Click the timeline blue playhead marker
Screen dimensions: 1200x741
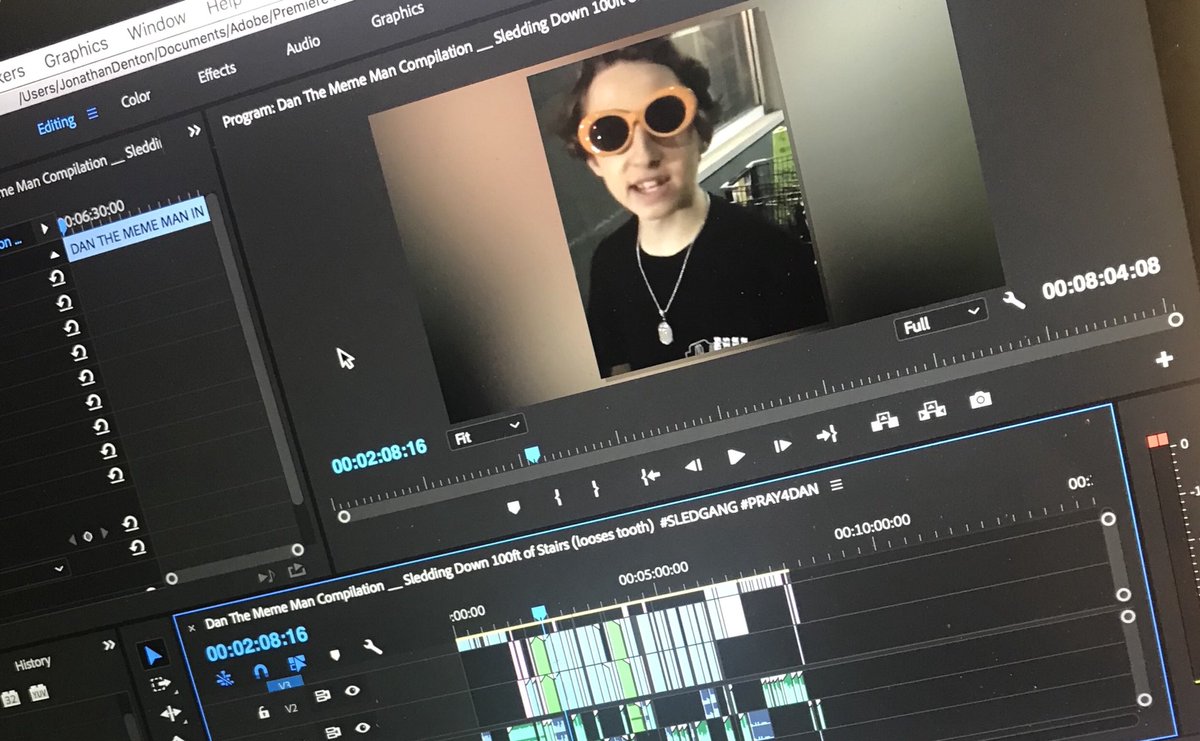(x=538, y=612)
